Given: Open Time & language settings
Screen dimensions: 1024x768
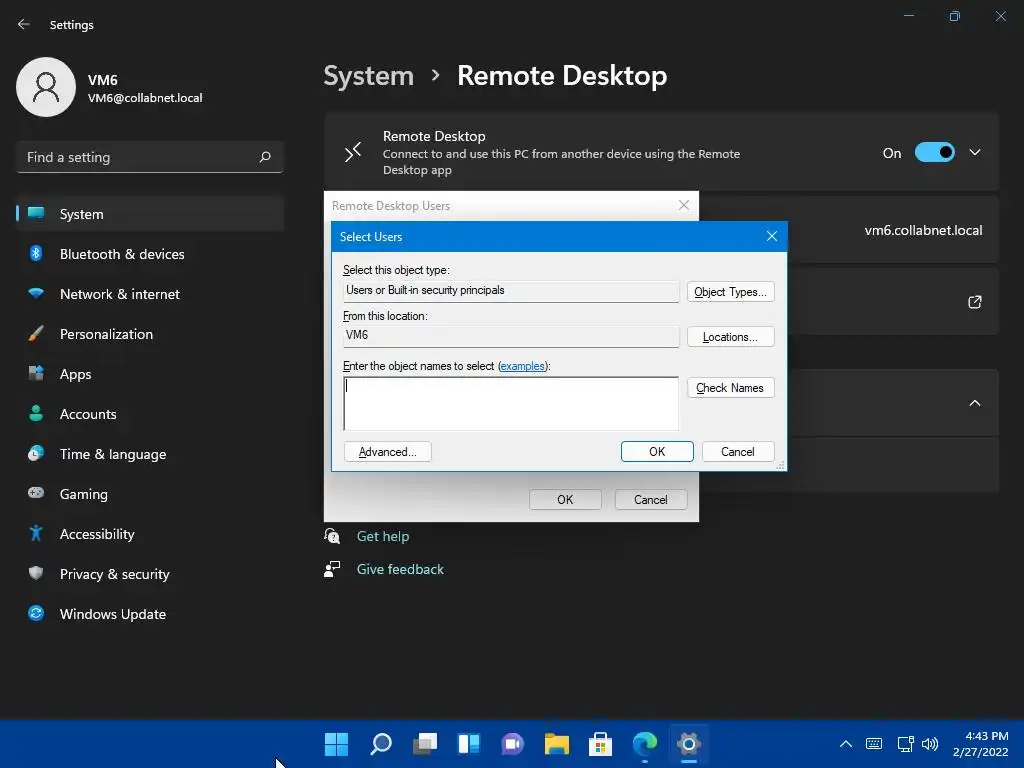Looking at the screenshot, I should [x=150, y=454].
